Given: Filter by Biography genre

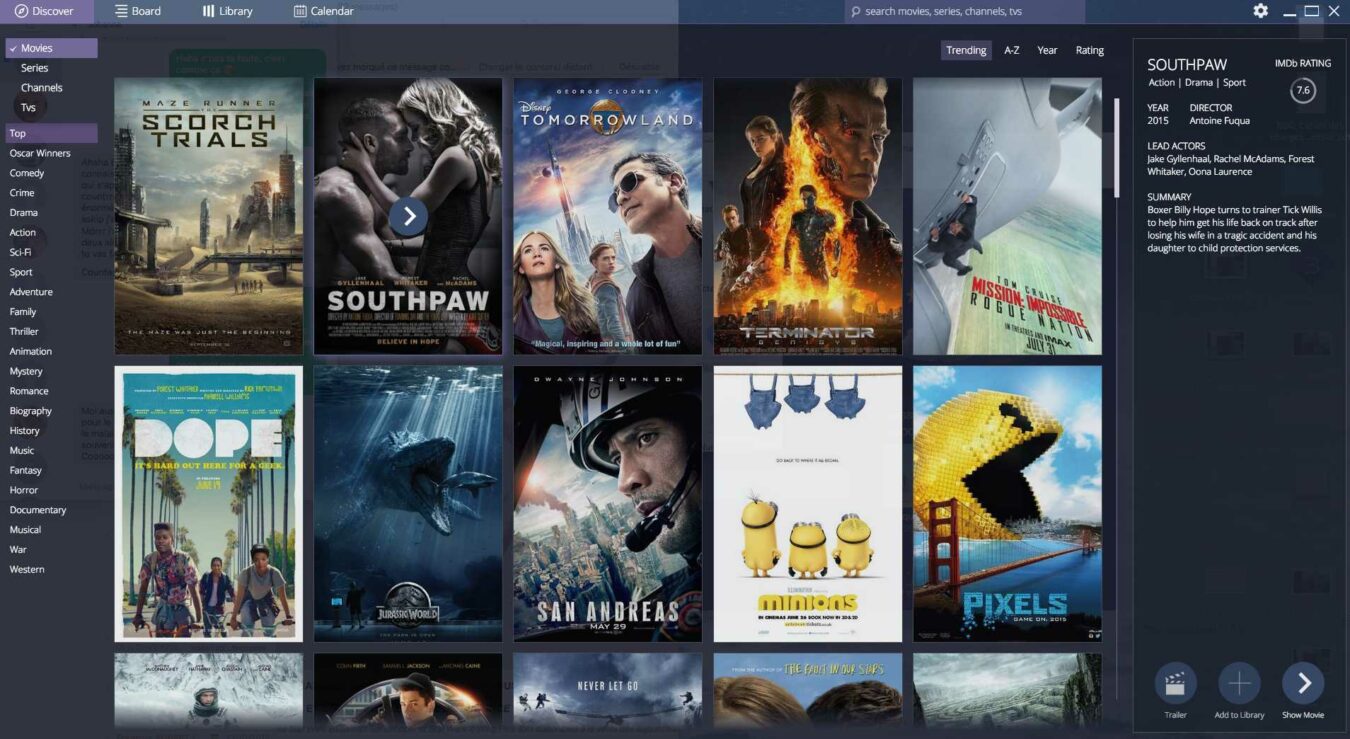Looking at the screenshot, I should point(31,411).
